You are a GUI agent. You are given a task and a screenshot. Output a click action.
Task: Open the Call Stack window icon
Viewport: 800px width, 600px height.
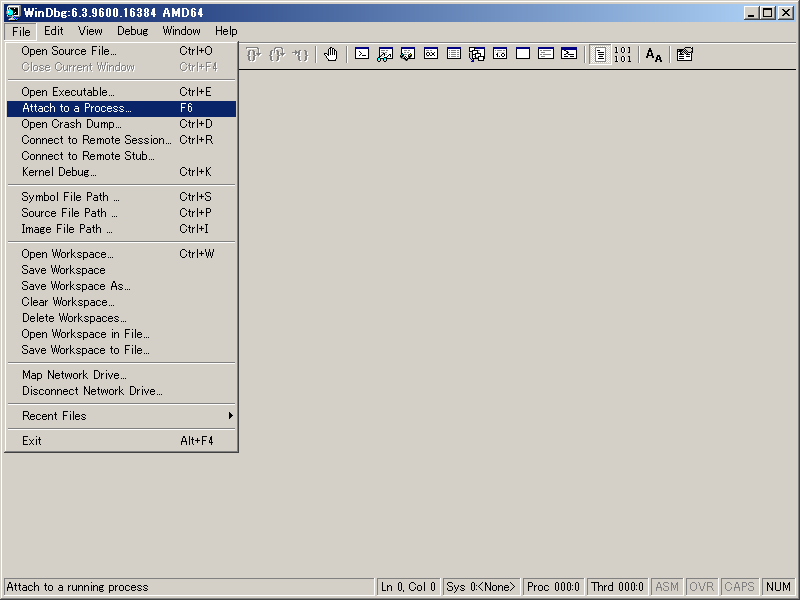point(477,54)
